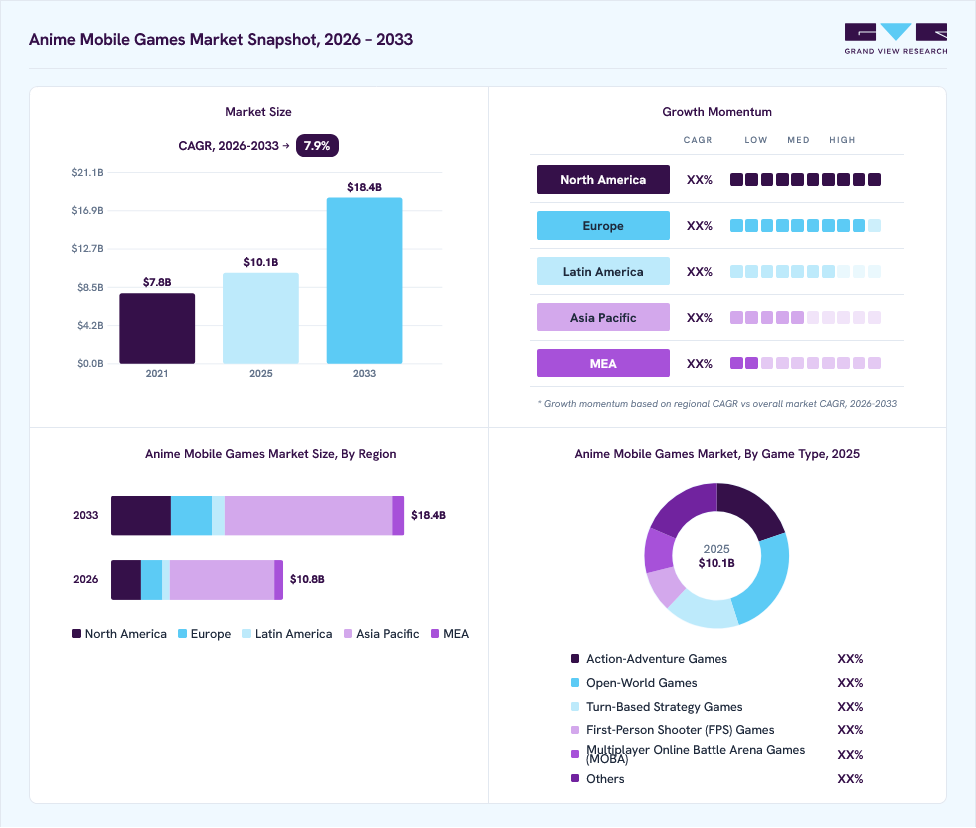
Task: Click Europe segment in 2033 bar
Action: 191,515
